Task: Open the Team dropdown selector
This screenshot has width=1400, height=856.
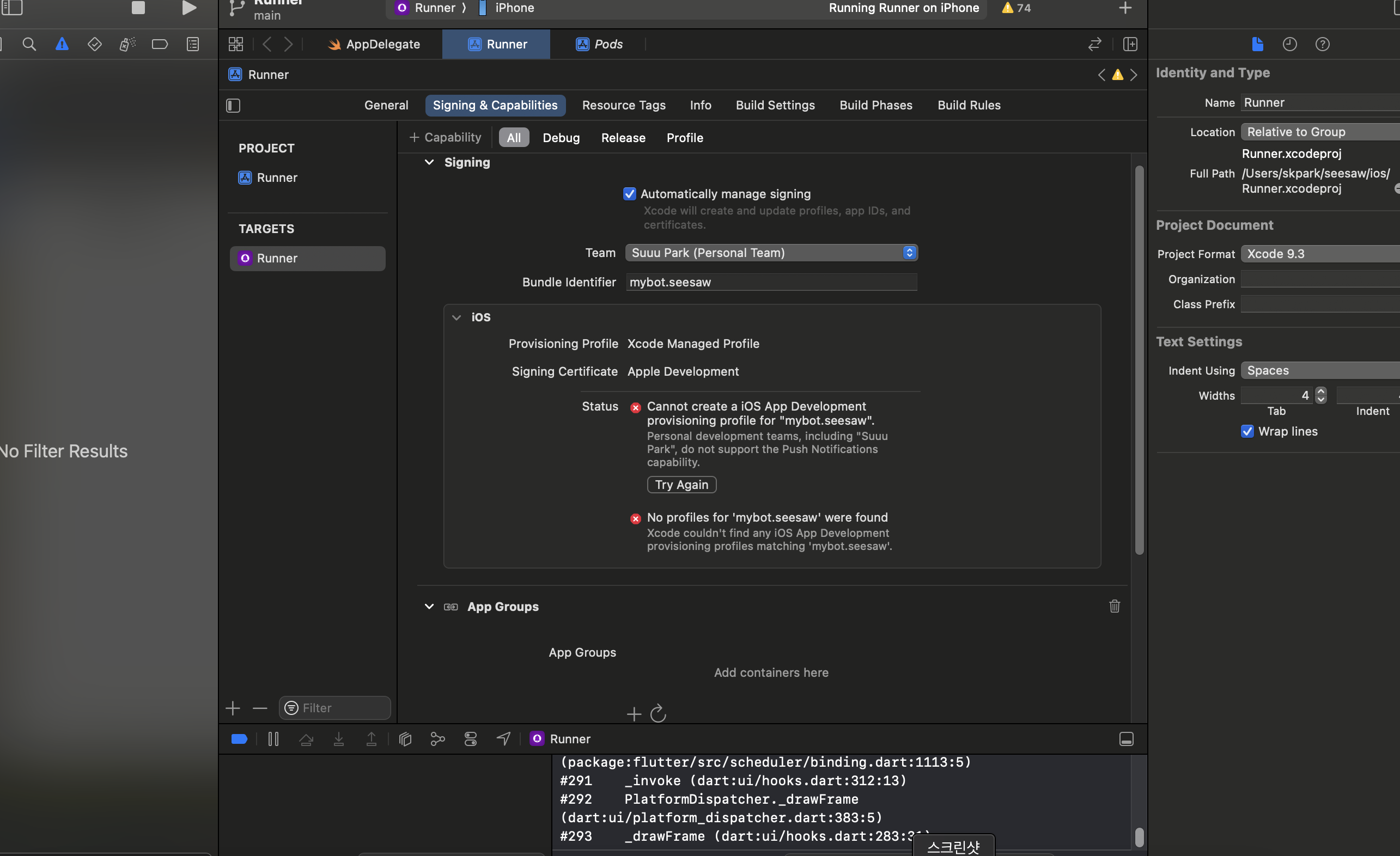Action: (x=771, y=253)
